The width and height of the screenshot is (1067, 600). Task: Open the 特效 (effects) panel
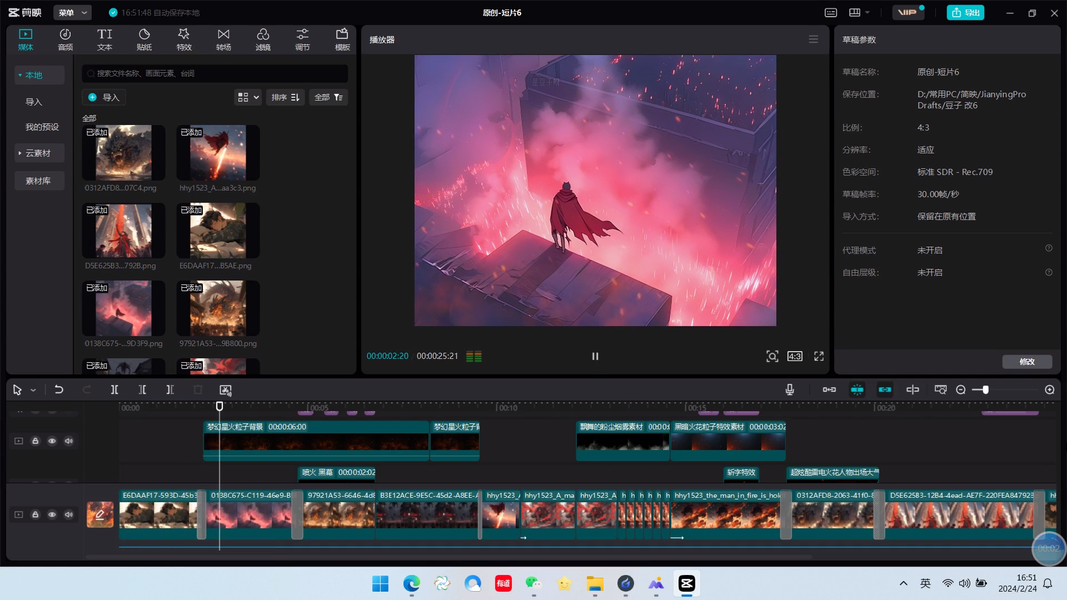pyautogui.click(x=184, y=39)
